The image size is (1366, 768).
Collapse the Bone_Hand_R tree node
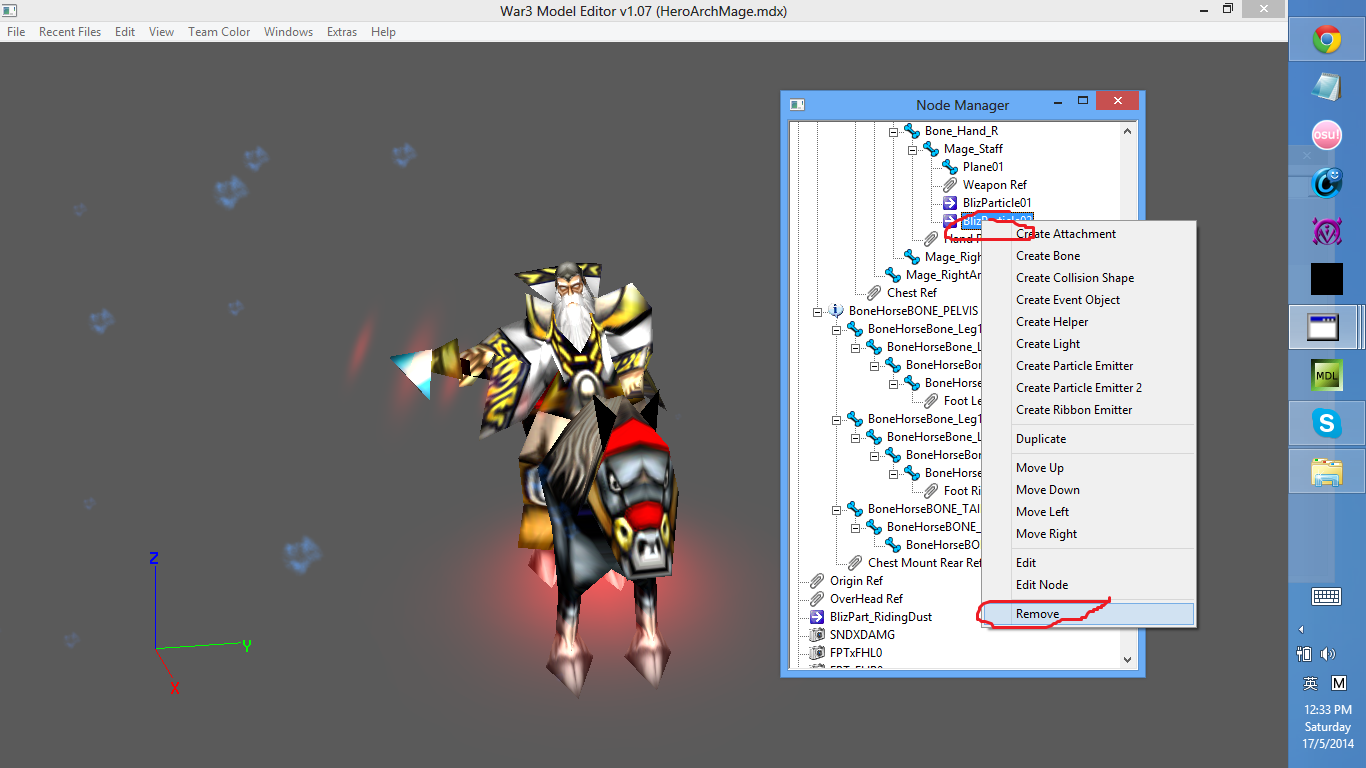pos(894,131)
